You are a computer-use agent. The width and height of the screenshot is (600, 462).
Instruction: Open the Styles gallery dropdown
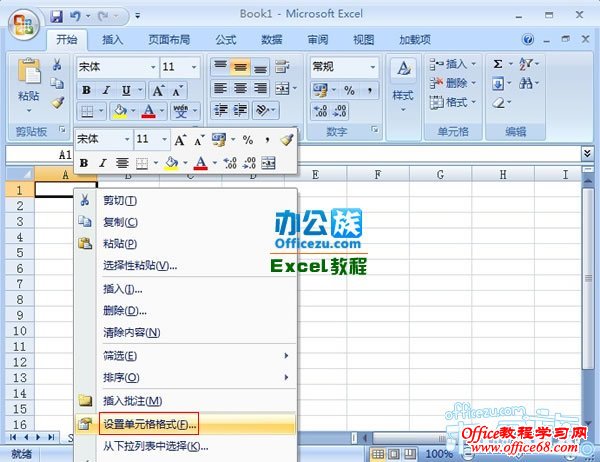coord(403,110)
